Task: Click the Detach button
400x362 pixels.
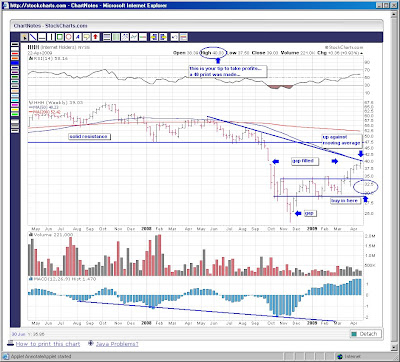Action: 365,334
